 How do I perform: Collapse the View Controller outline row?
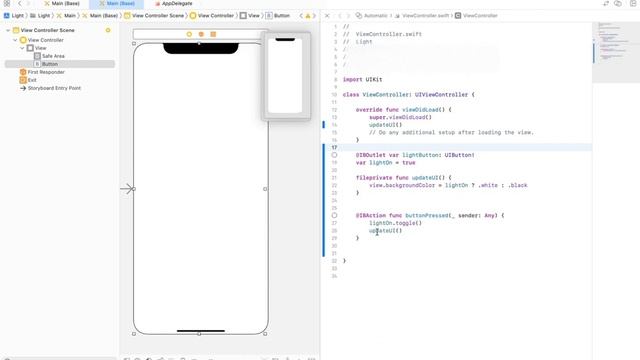(x=15, y=40)
